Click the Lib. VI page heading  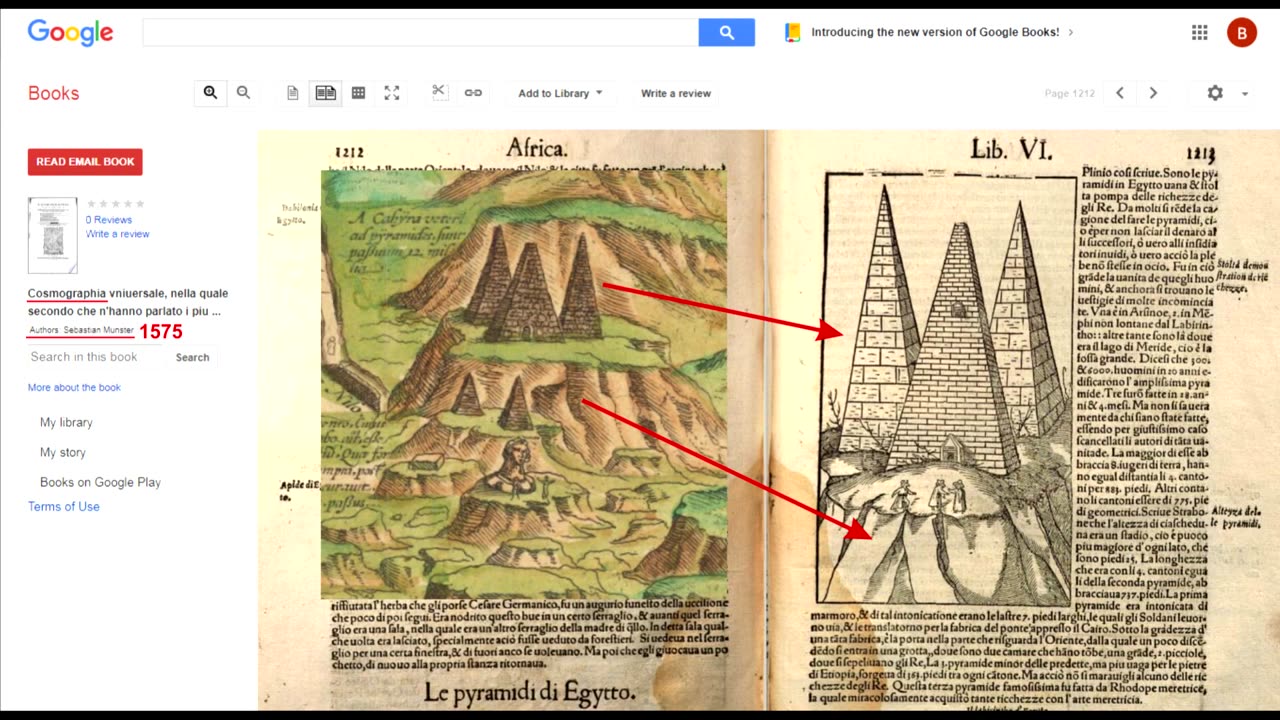point(1011,150)
